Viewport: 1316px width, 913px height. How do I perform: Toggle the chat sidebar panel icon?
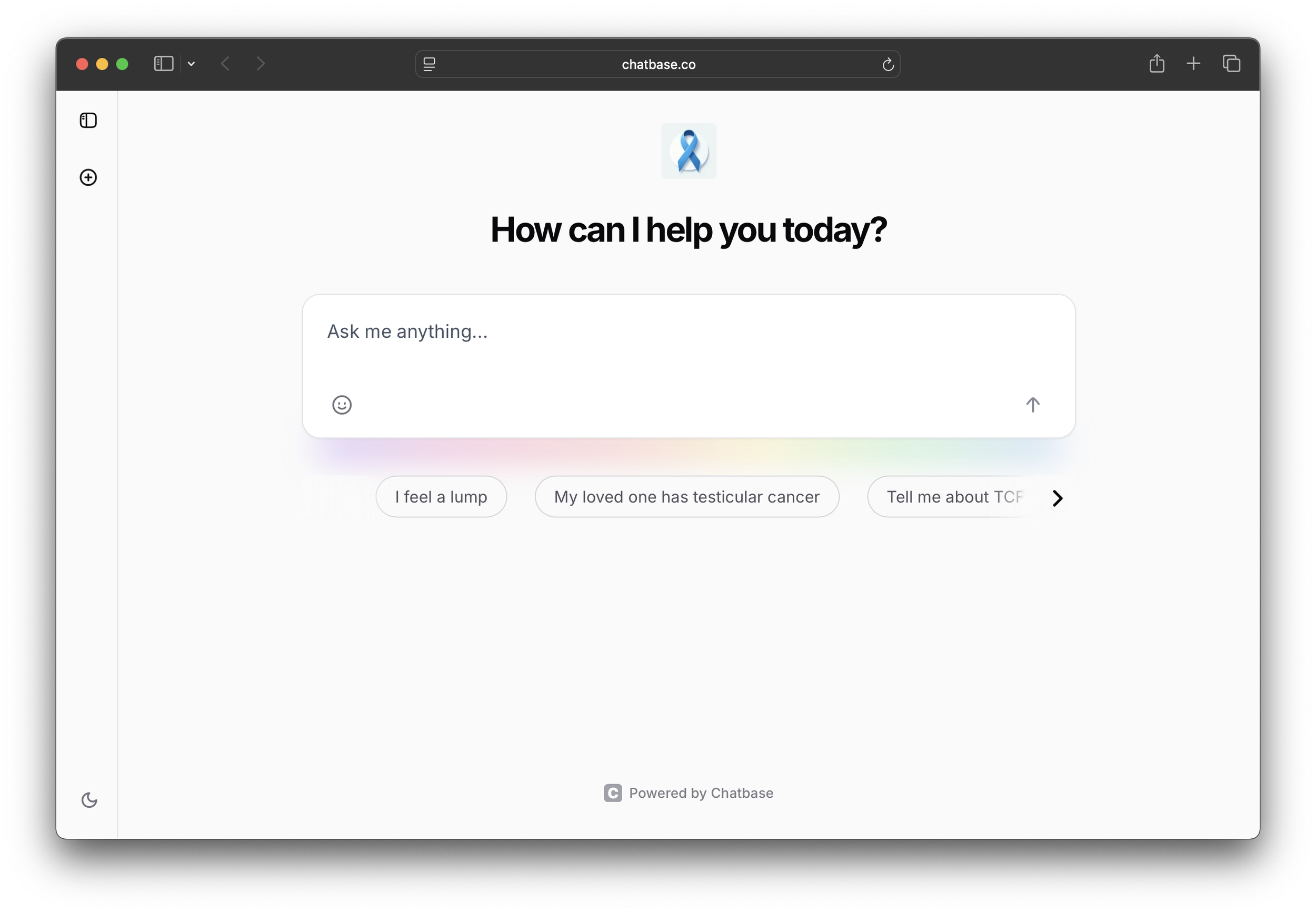88,120
